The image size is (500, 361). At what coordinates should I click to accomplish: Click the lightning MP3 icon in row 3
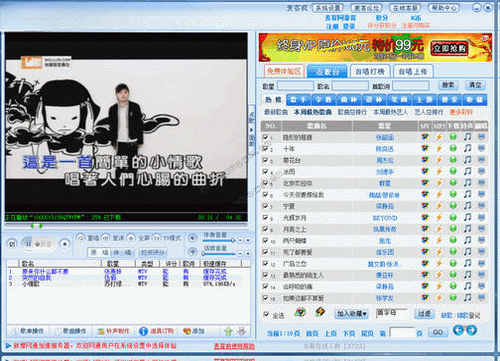439,160
